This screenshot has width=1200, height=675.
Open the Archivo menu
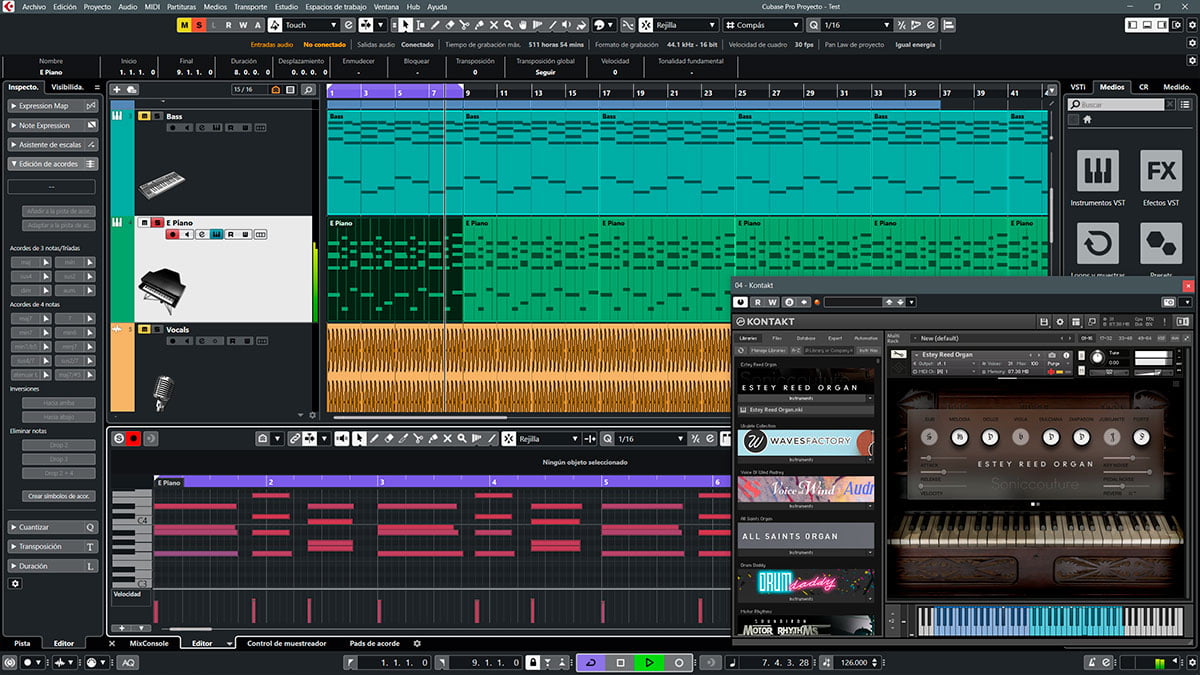33,6
